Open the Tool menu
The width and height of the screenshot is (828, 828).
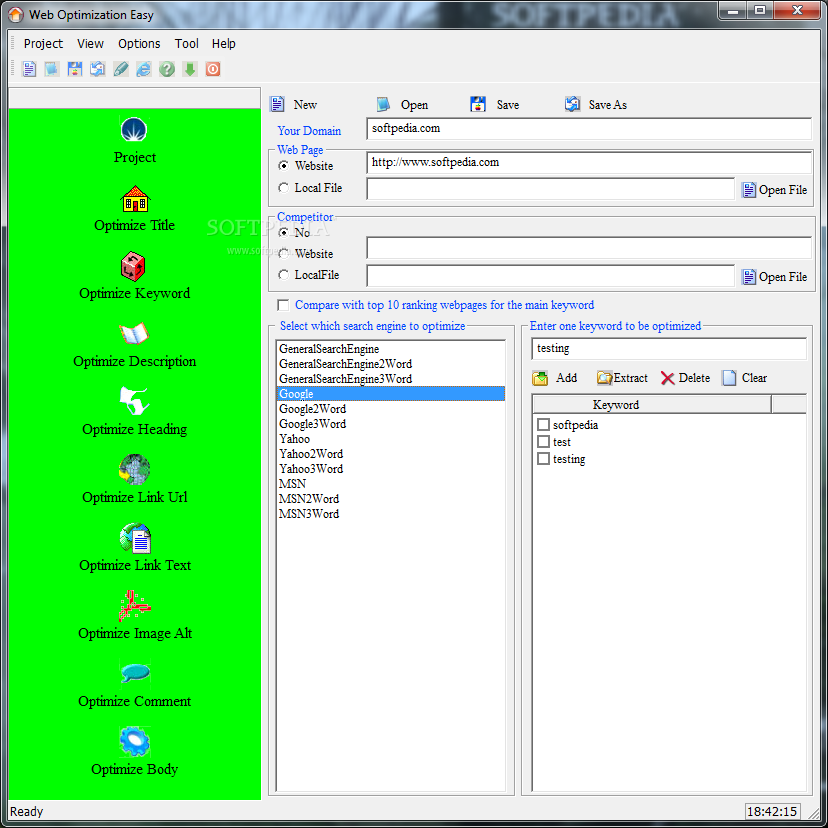pos(186,44)
